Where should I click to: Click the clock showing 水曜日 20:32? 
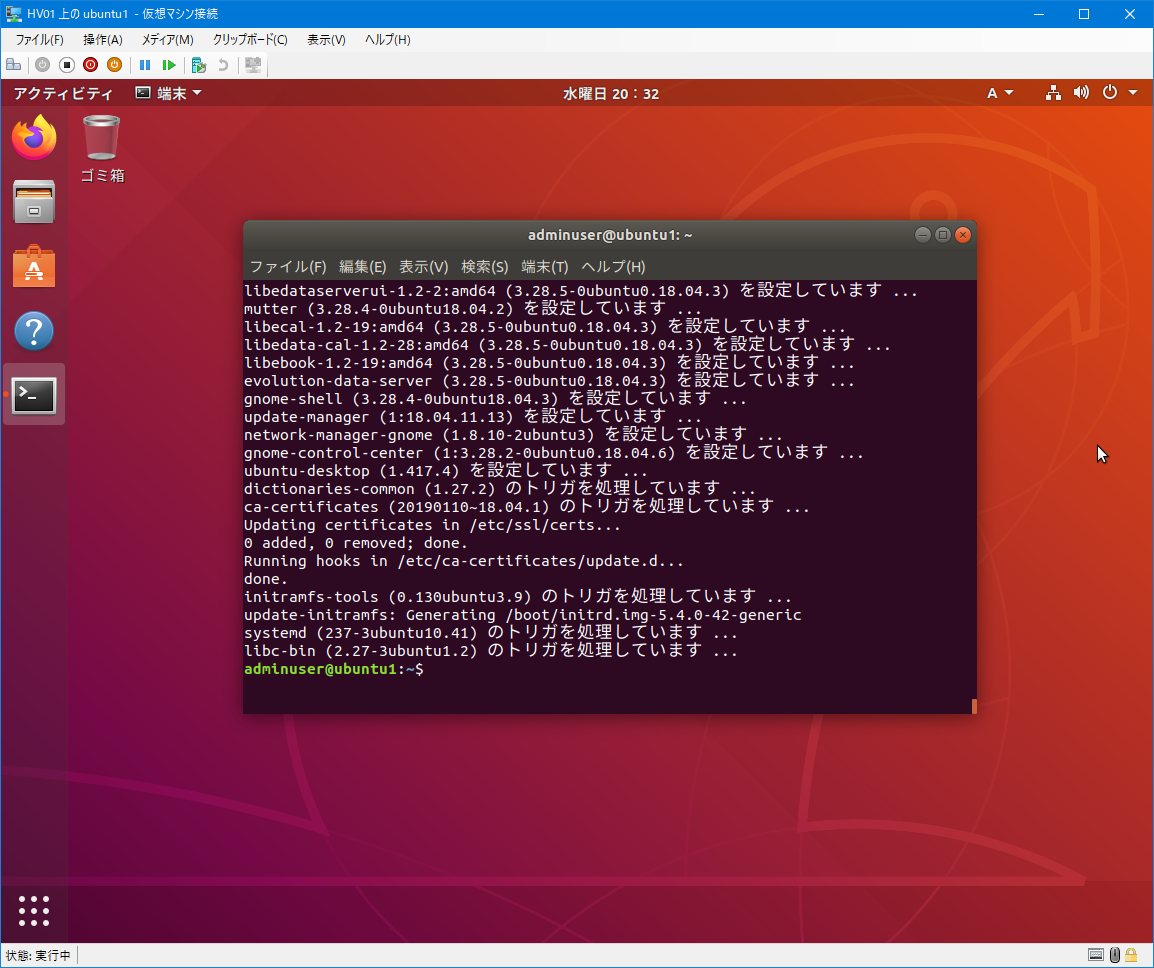pyautogui.click(x=610, y=93)
